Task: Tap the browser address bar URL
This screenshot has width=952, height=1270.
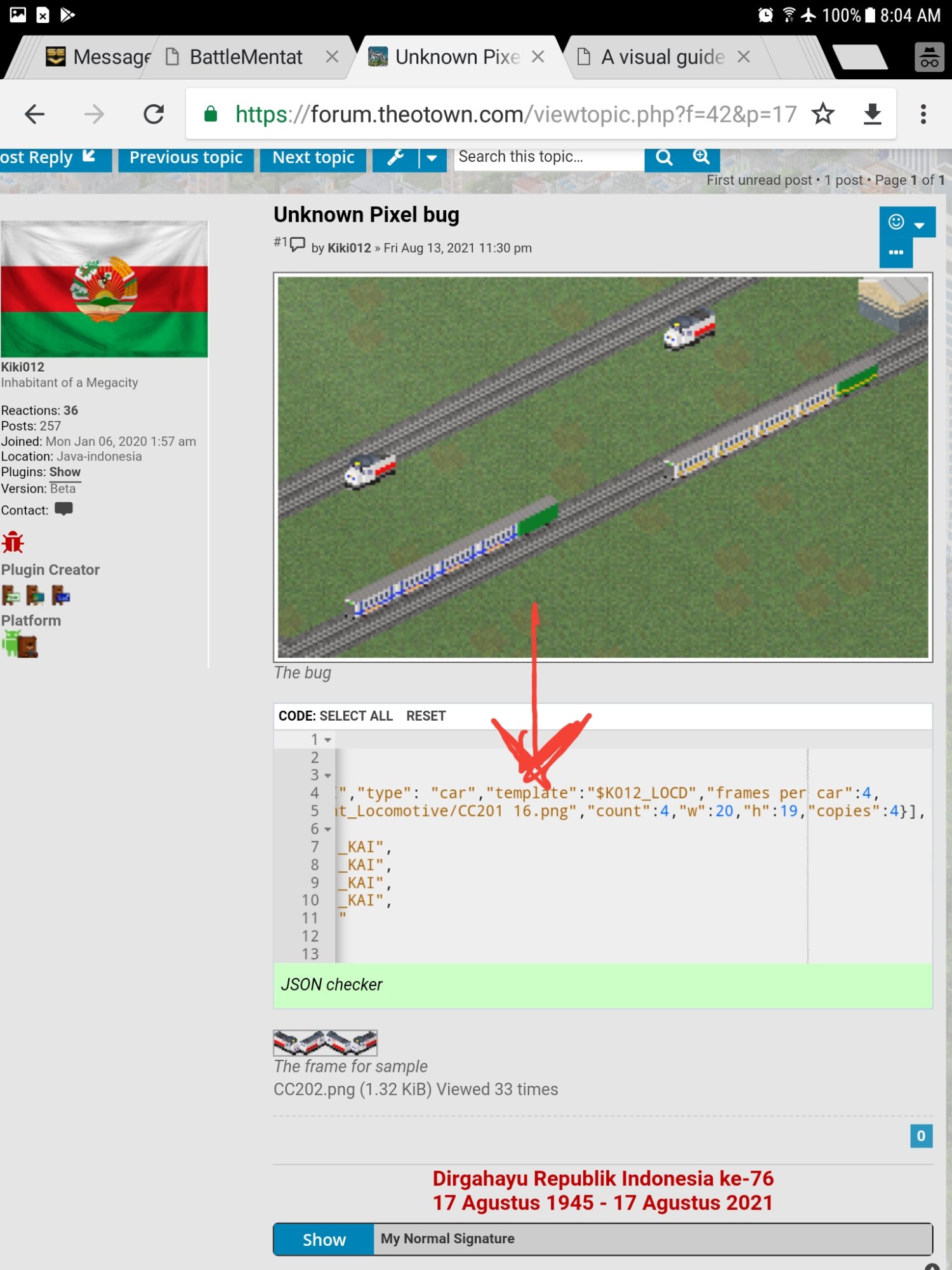Action: click(x=515, y=114)
